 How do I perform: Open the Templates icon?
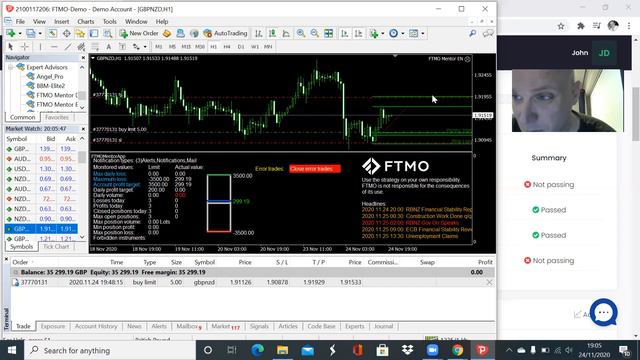(x=413, y=33)
